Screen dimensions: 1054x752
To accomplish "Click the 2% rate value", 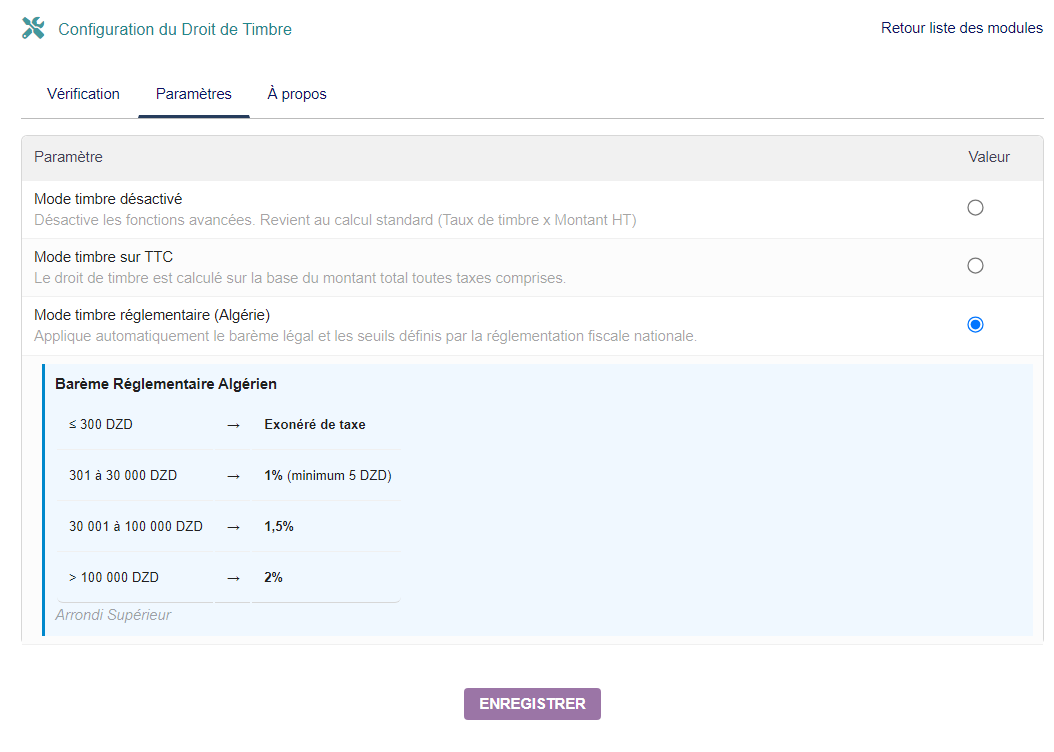I will point(274,578).
